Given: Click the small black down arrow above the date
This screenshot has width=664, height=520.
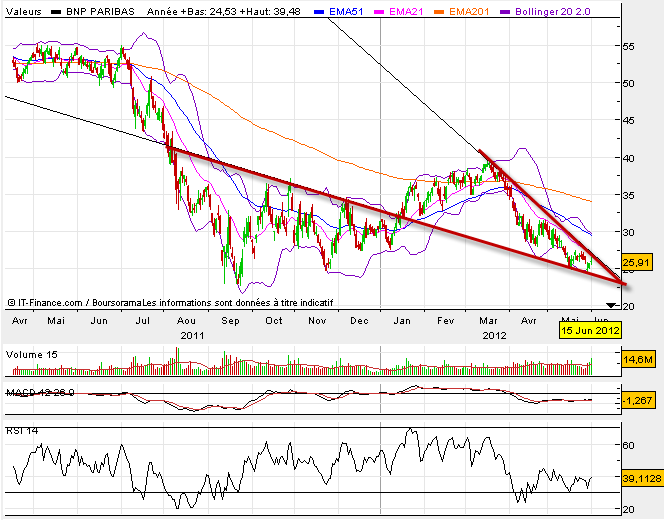Looking at the screenshot, I should click(611, 304).
